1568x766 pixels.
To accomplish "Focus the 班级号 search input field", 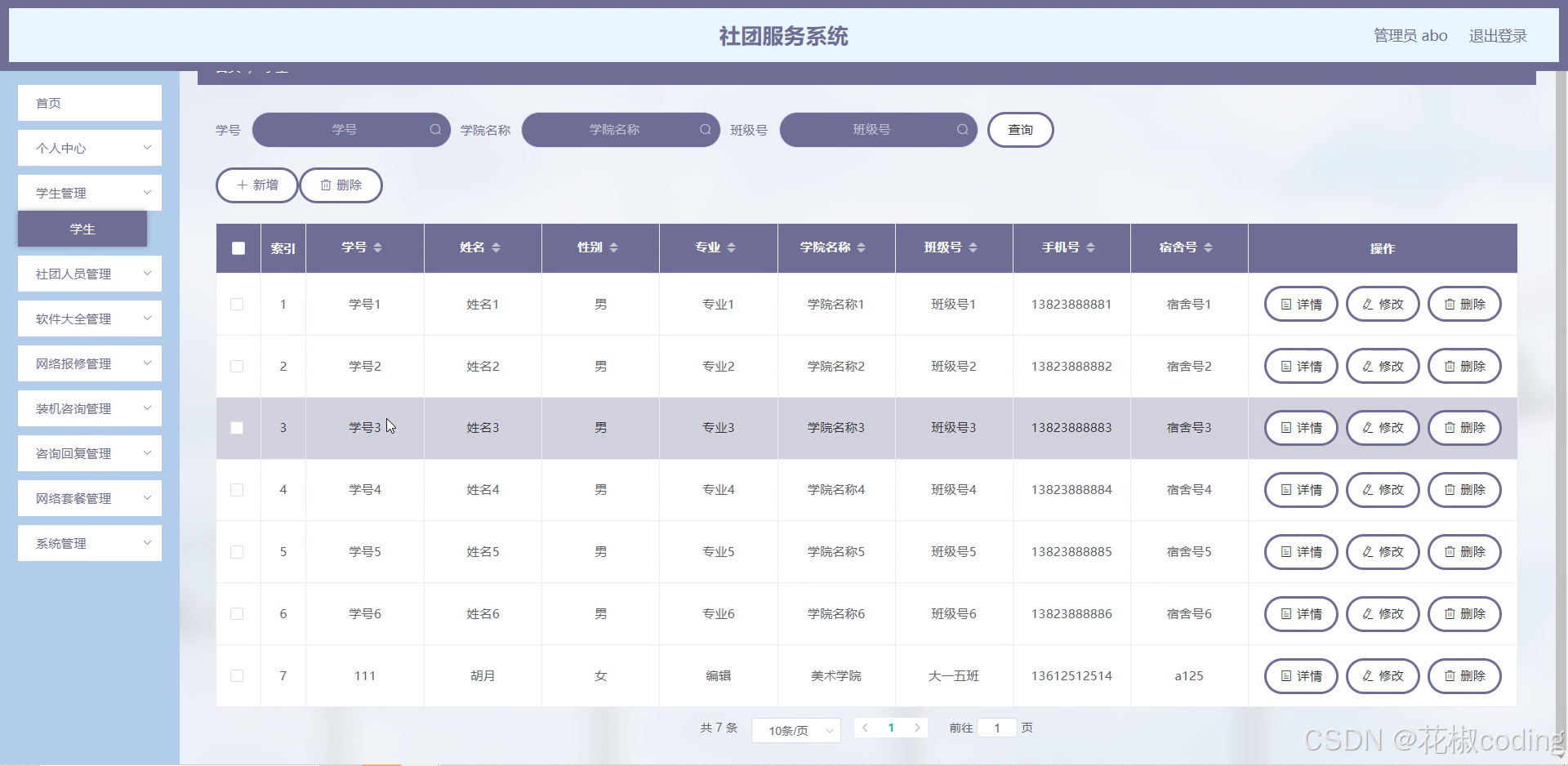I will click(879, 130).
